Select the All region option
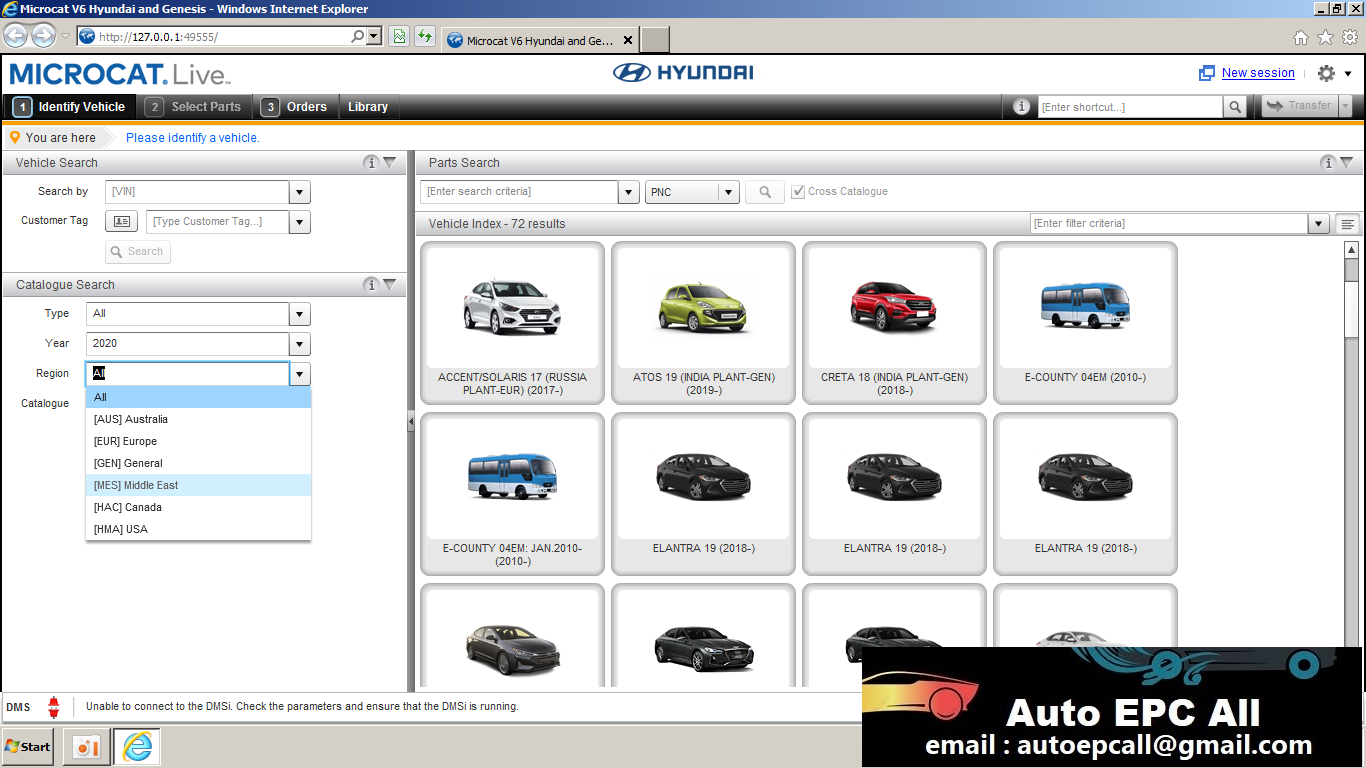Image resolution: width=1366 pixels, height=768 pixels. coord(199,398)
